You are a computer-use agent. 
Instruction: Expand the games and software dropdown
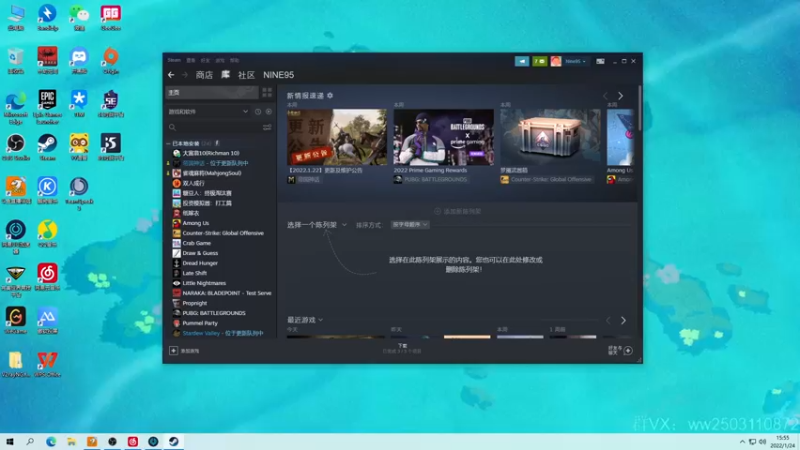208,112
